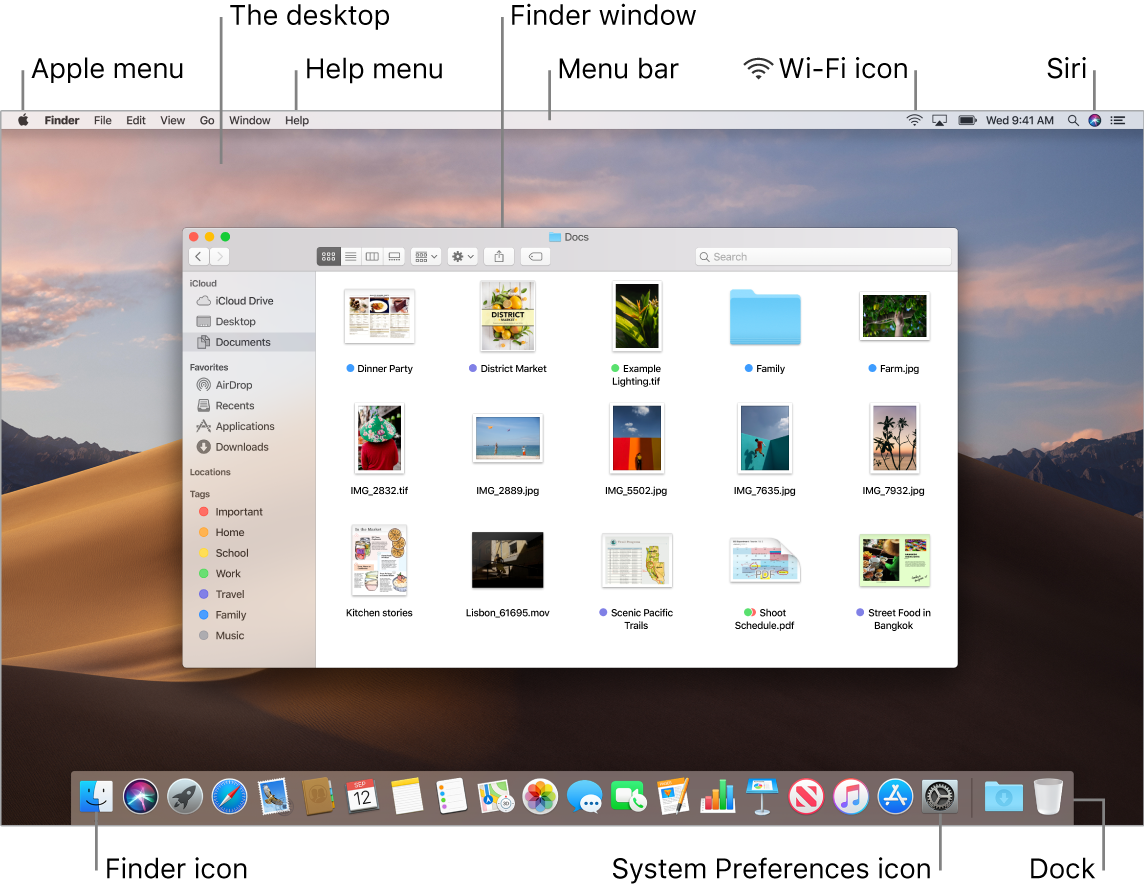Collapse the Favorites section in the sidebar

pyautogui.click(x=209, y=367)
